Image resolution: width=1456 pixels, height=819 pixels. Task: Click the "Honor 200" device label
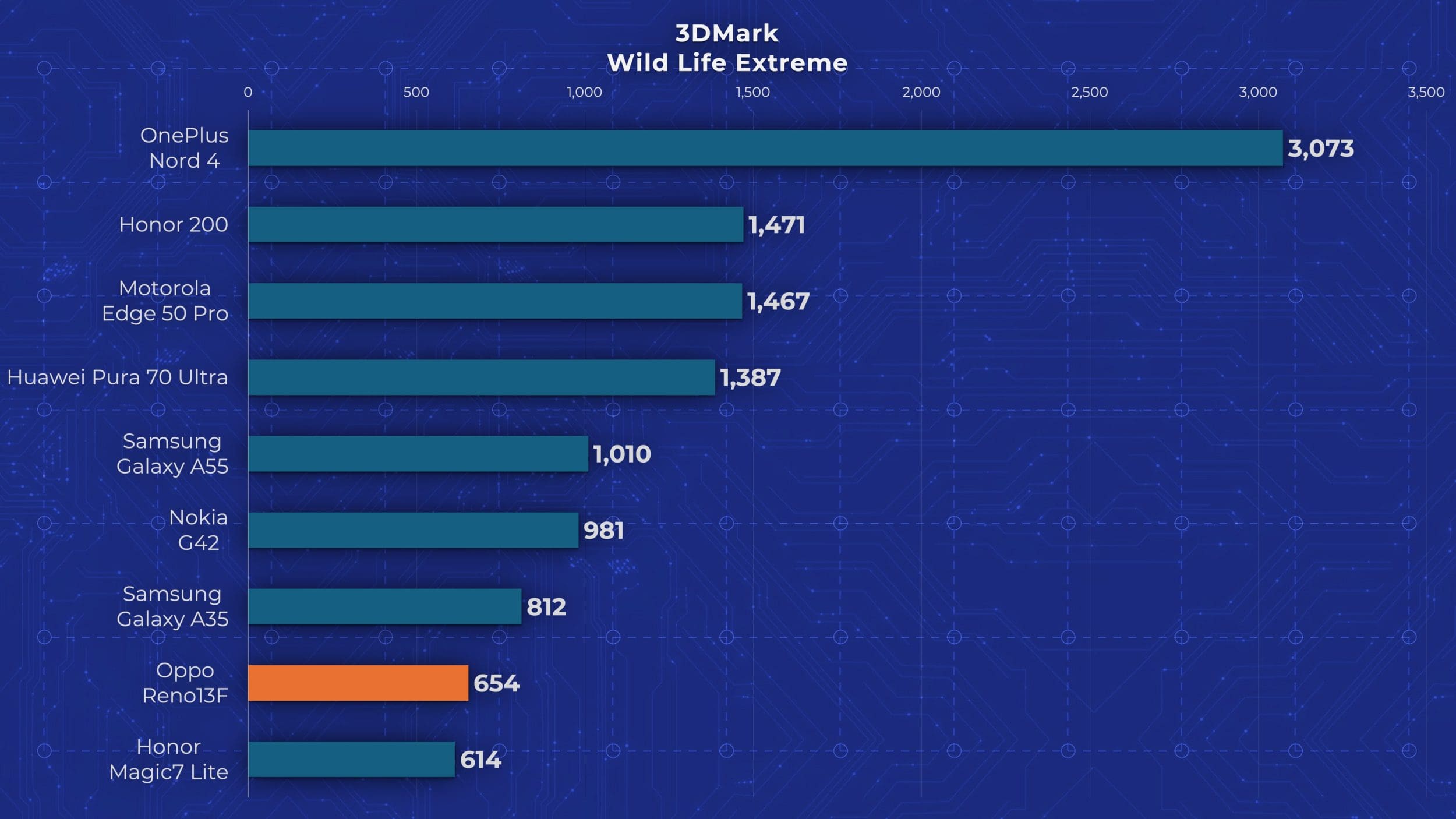click(x=174, y=224)
